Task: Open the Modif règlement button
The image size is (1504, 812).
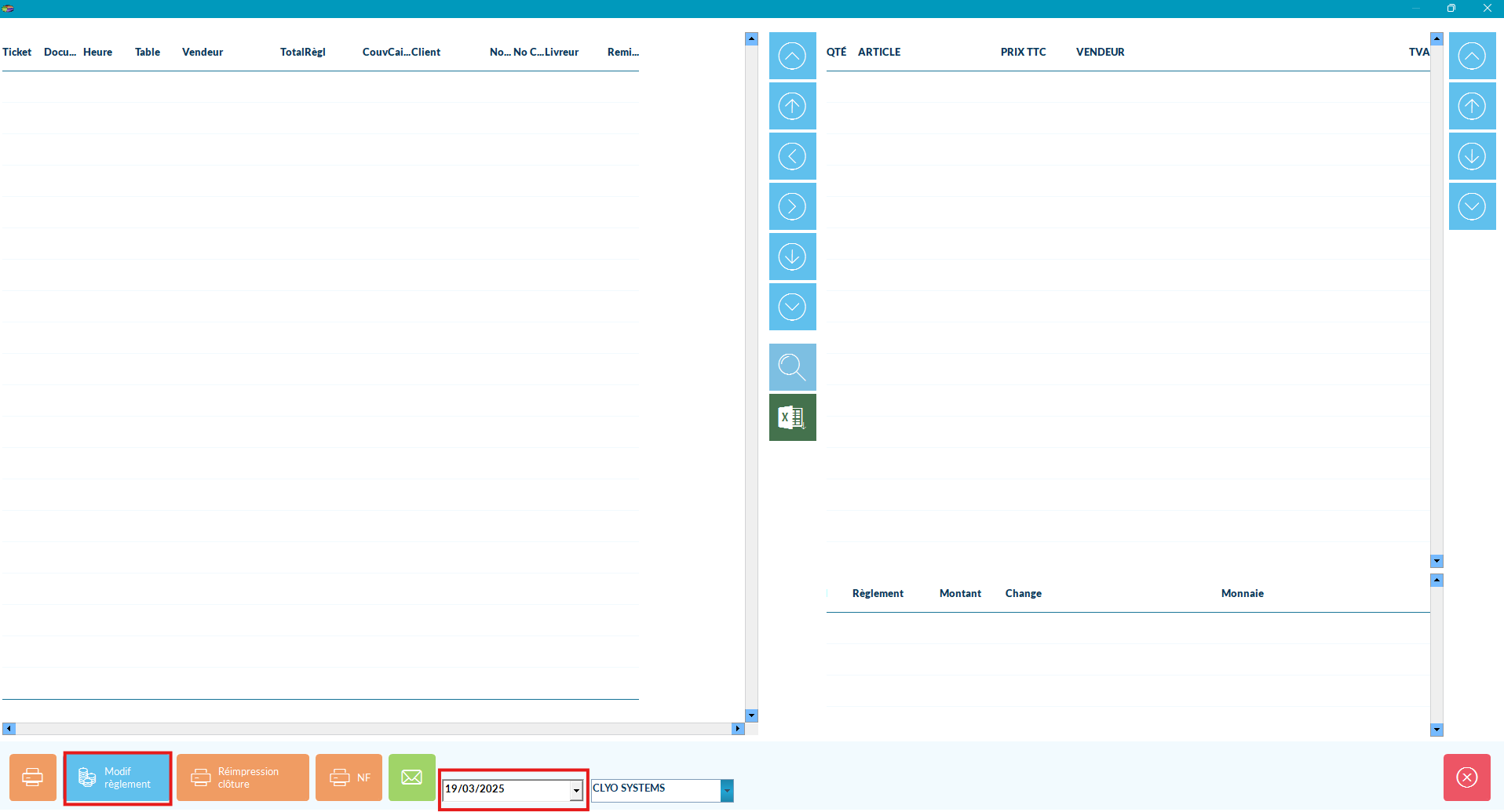Action: coord(118,777)
